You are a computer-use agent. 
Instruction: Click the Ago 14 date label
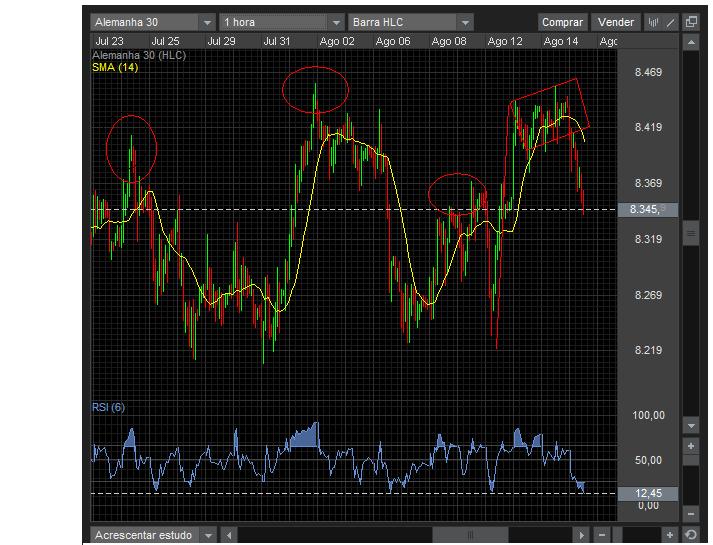561,41
